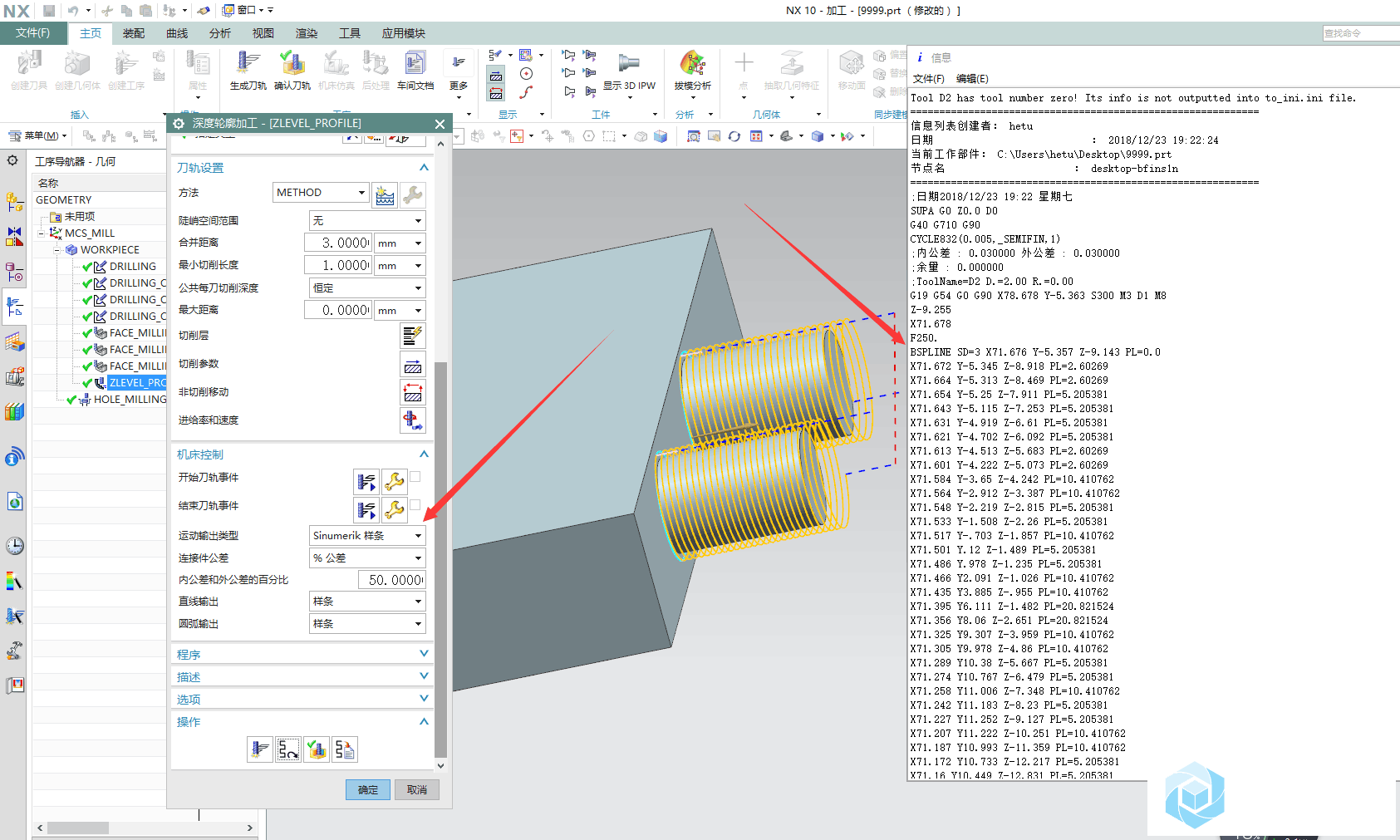Click the undo icon in title bar
1400x840 pixels.
73,11
